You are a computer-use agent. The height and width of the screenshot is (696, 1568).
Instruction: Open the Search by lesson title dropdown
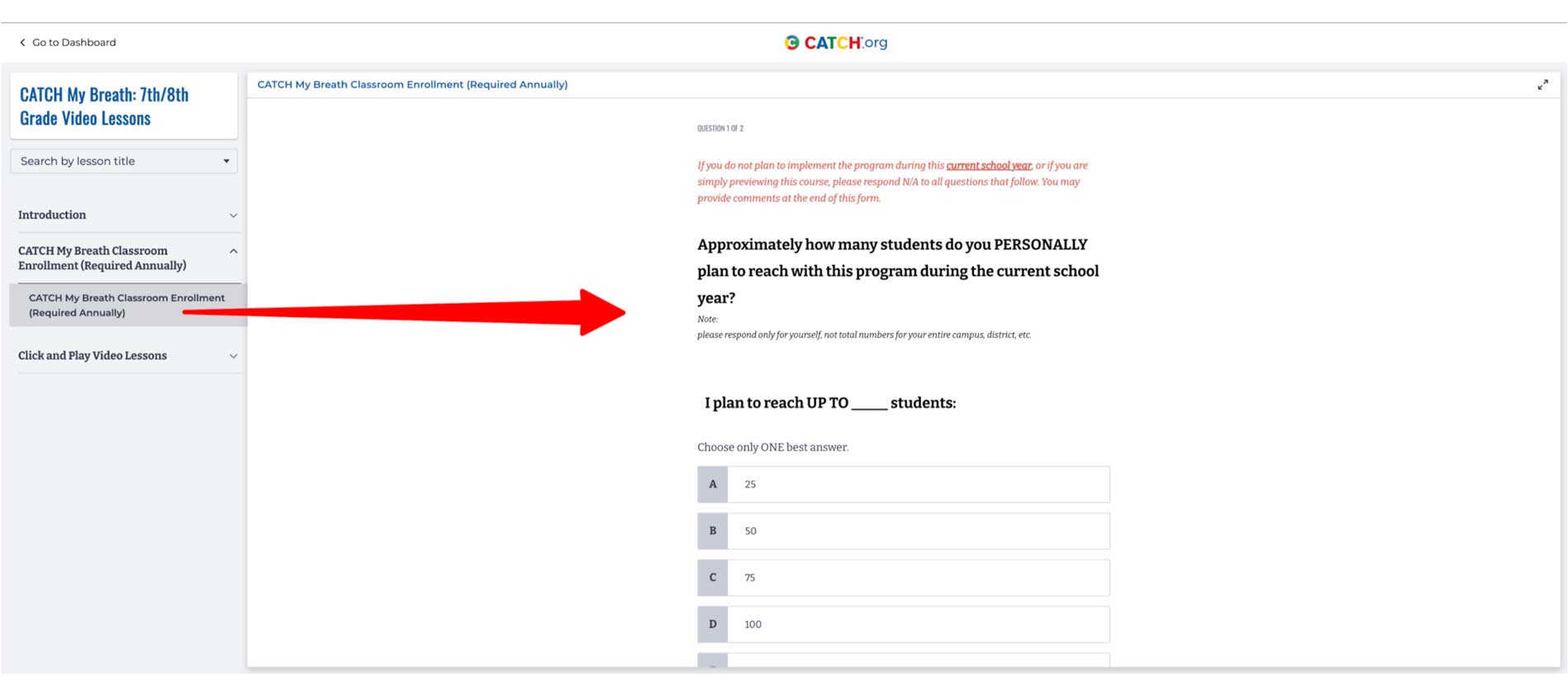tap(124, 161)
